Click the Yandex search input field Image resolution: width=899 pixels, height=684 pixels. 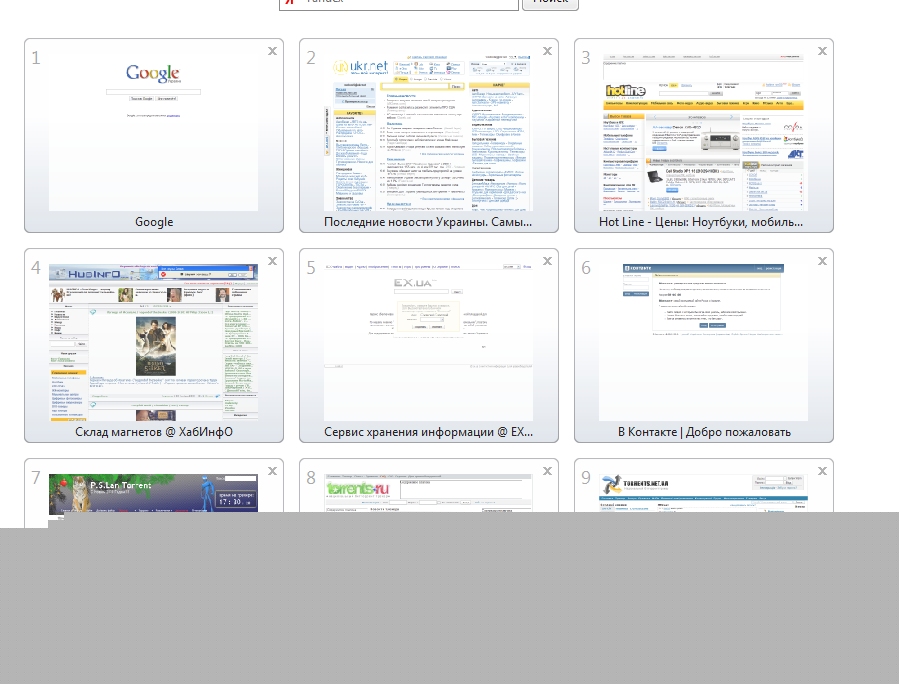[x=399, y=3]
